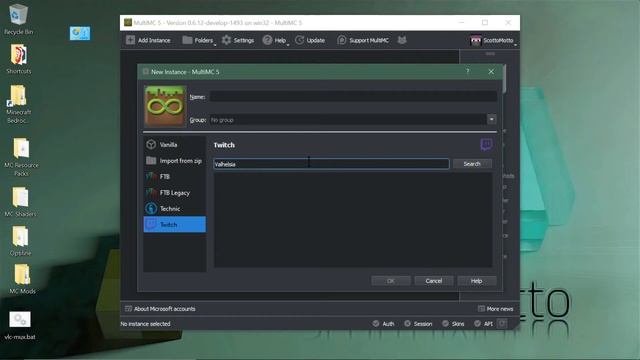Open Settings from the MultiMC toolbar
Viewport: 640px width, 360px height.
coord(238,40)
